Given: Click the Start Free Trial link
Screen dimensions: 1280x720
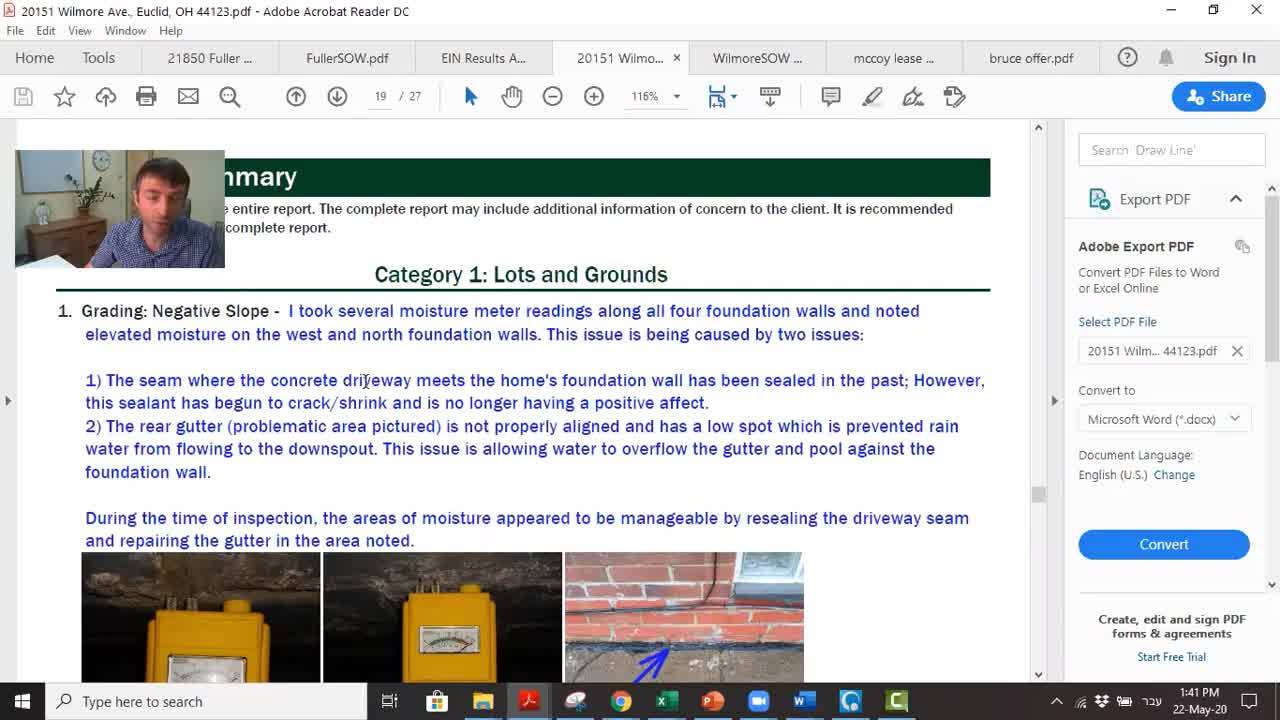Looking at the screenshot, I should click(1171, 657).
